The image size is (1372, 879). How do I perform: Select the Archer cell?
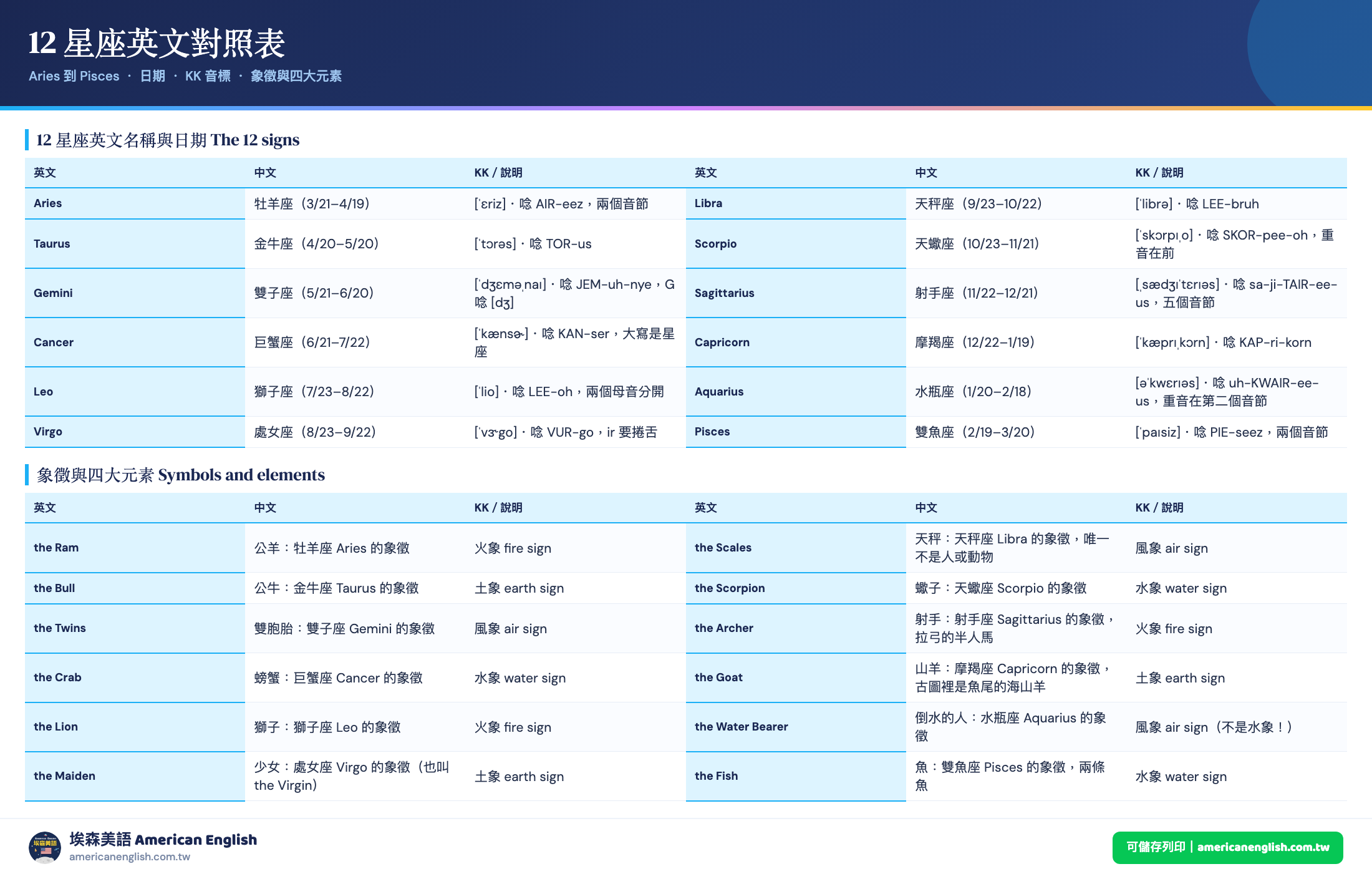point(796,628)
